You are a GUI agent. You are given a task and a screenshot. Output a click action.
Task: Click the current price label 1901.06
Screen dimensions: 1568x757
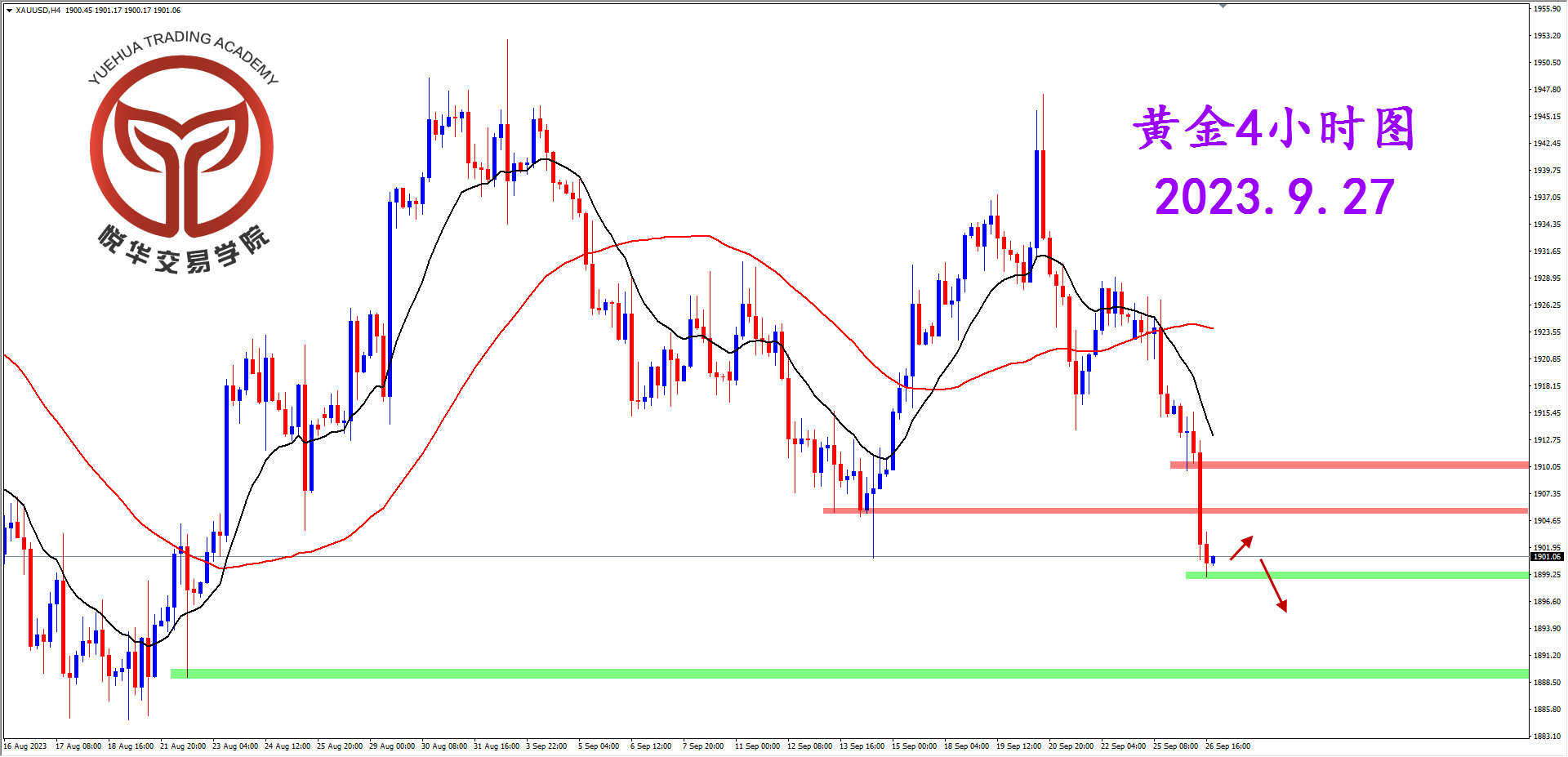point(1547,557)
